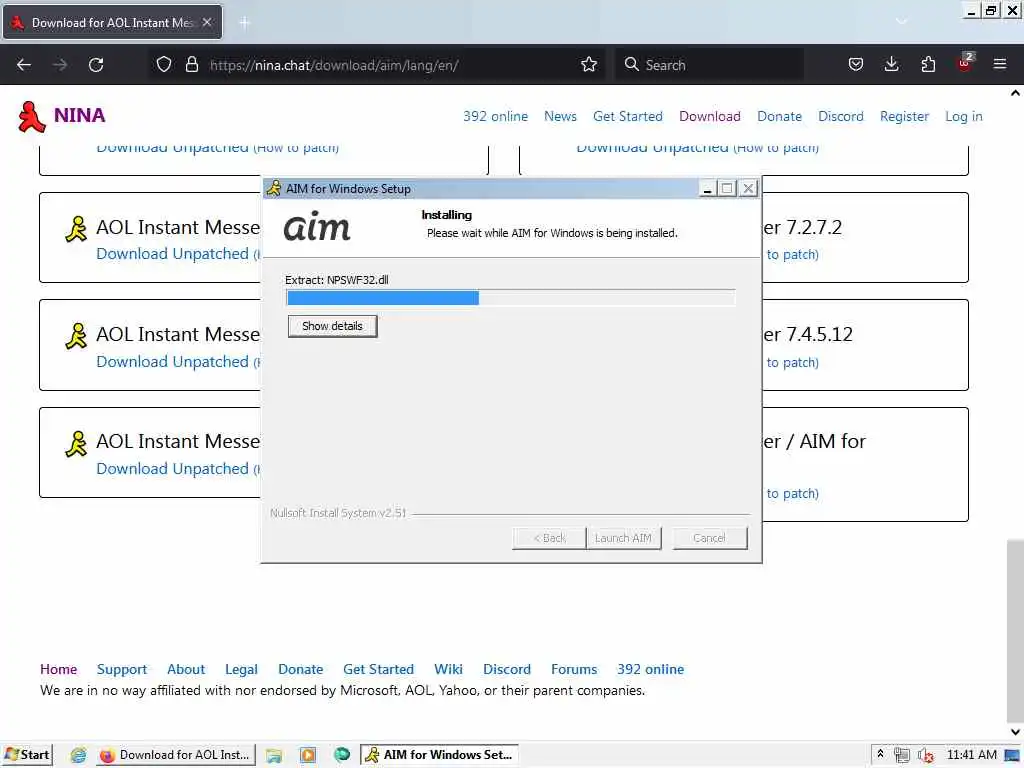1024x768 pixels.
Task: Open the Windows Start button
Action: [x=27, y=755]
